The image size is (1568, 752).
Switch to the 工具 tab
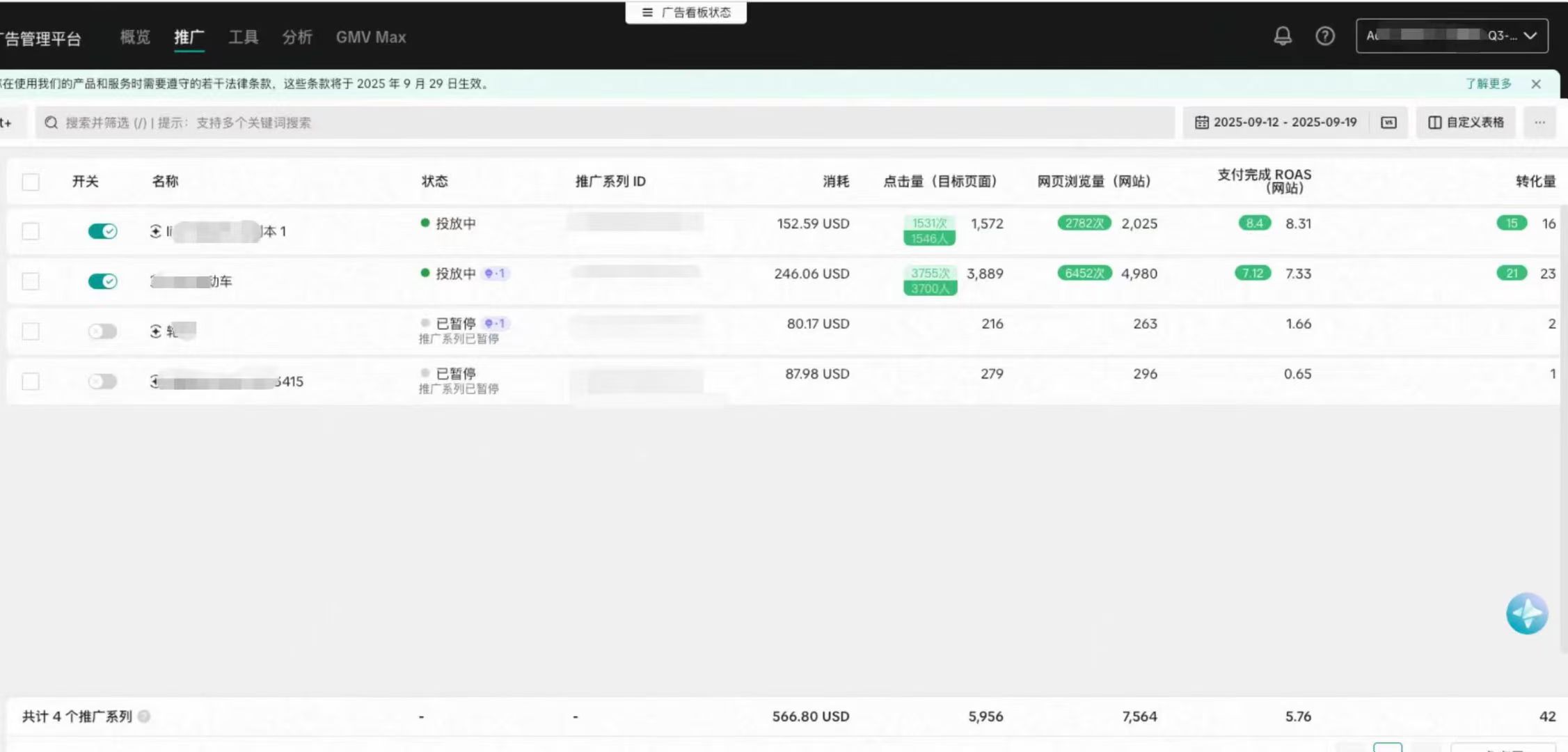point(242,38)
